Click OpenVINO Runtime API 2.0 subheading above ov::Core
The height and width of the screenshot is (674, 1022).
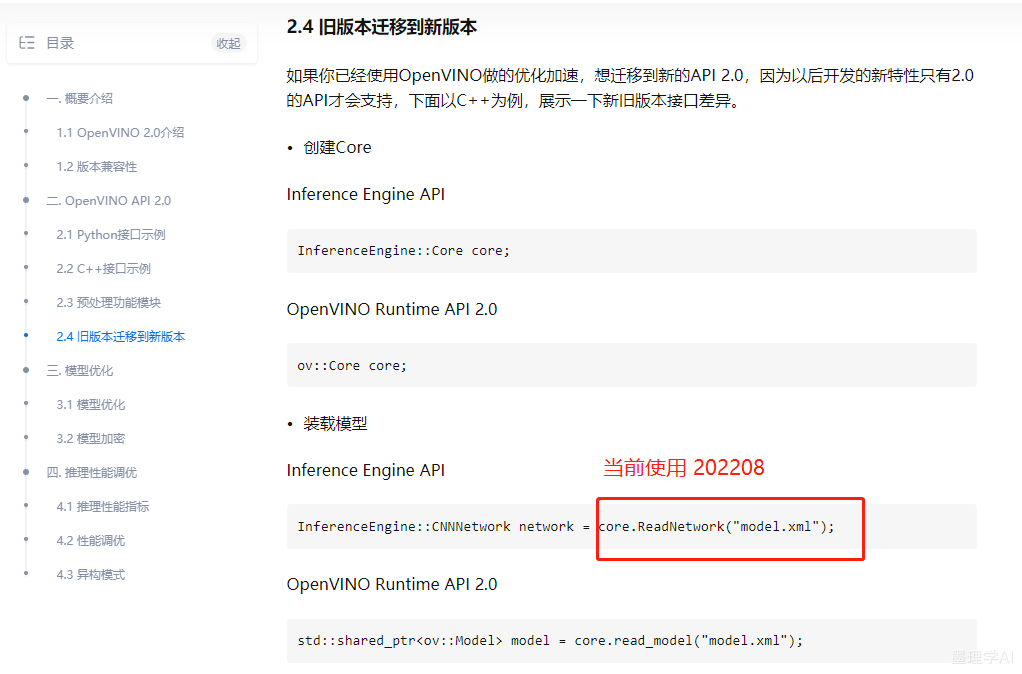(x=392, y=309)
